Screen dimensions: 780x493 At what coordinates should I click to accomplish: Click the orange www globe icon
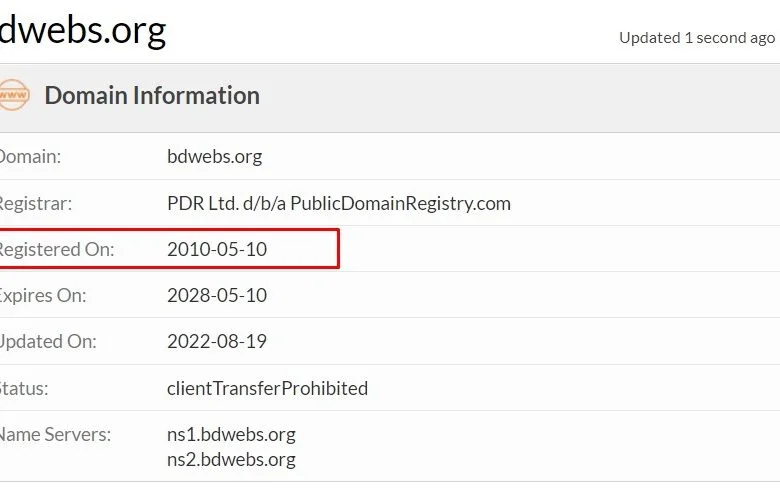[x=14, y=95]
